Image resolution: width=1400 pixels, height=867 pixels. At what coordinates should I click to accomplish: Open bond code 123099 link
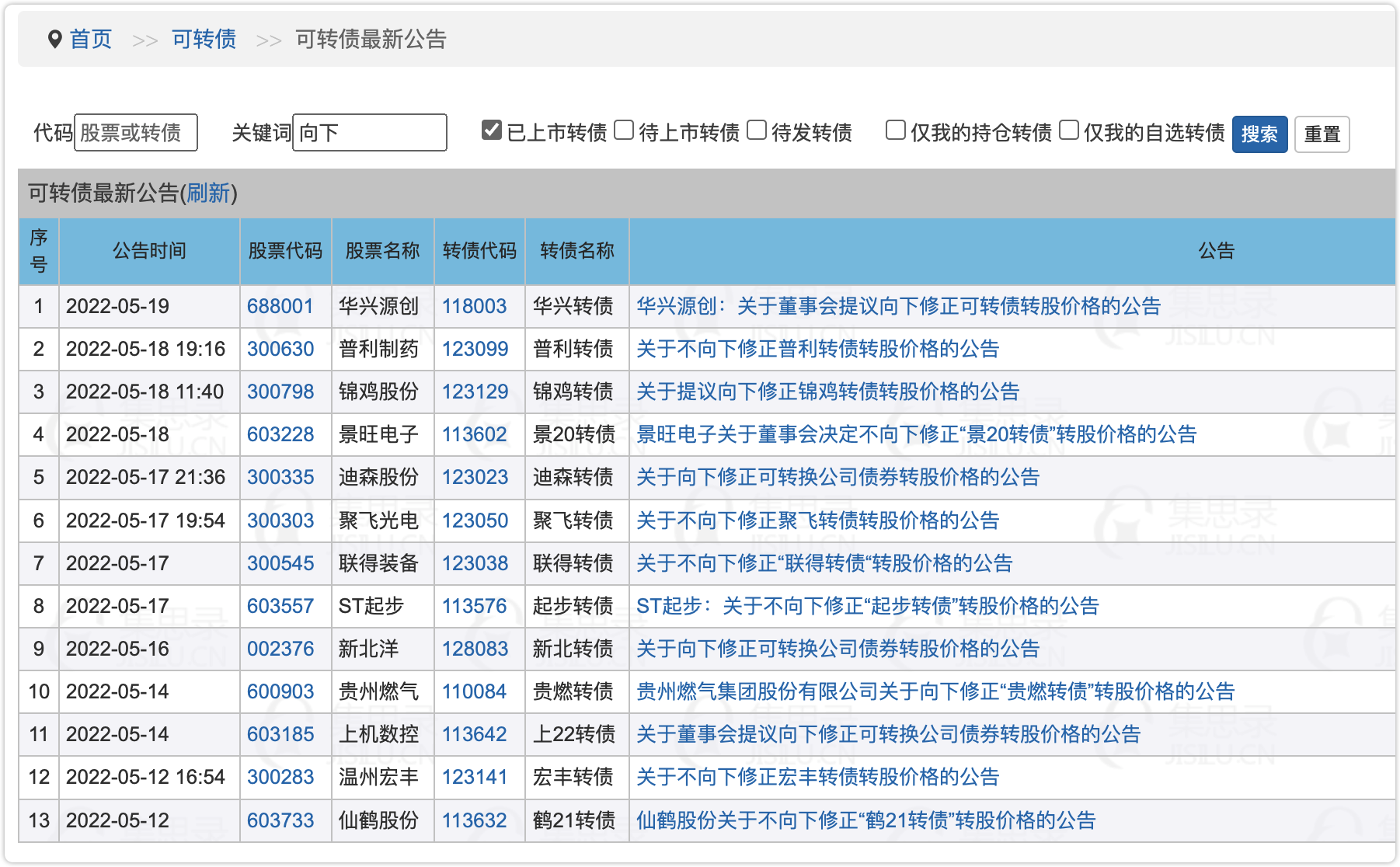[x=475, y=349]
